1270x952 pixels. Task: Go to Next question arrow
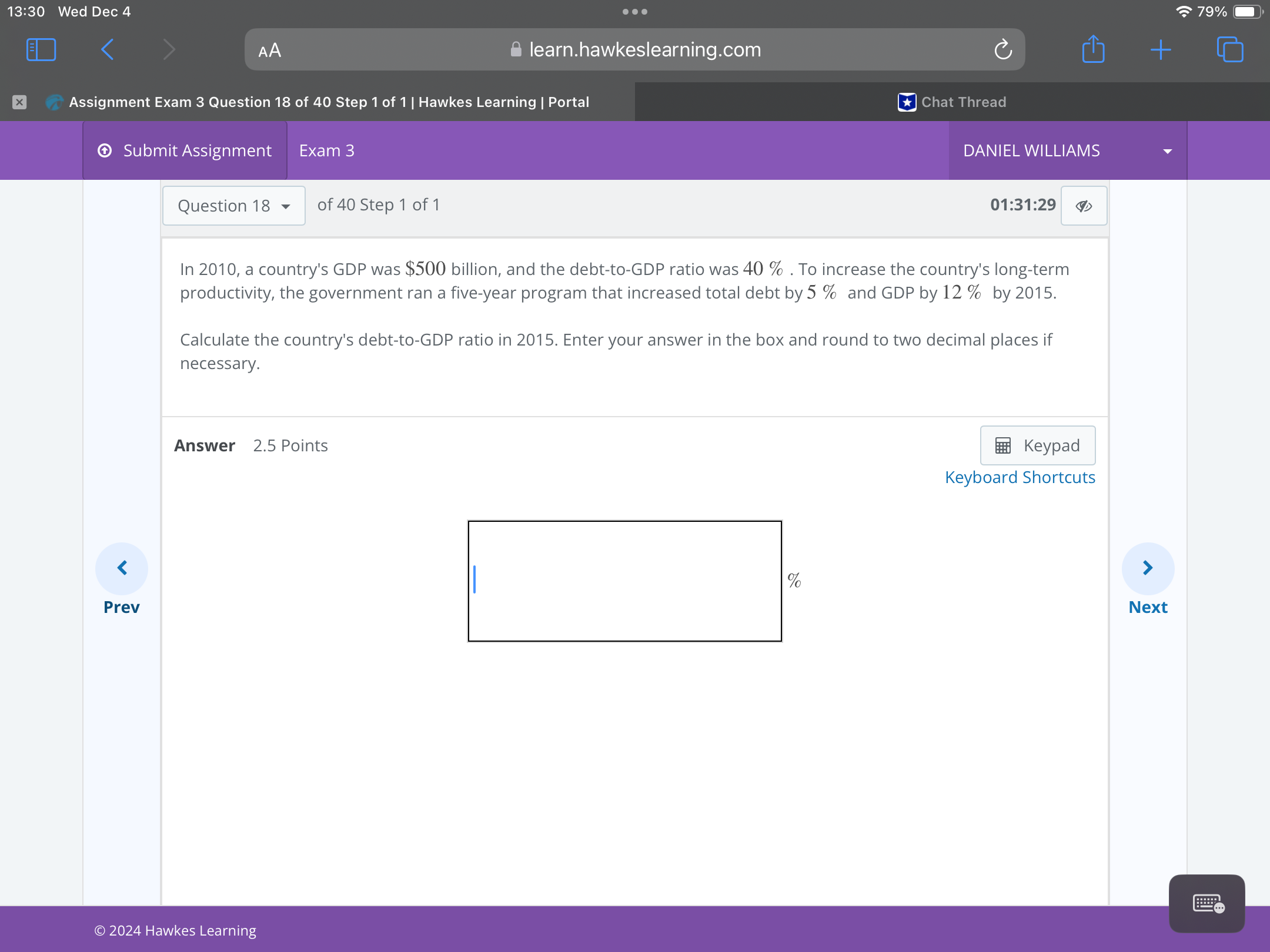[1148, 568]
